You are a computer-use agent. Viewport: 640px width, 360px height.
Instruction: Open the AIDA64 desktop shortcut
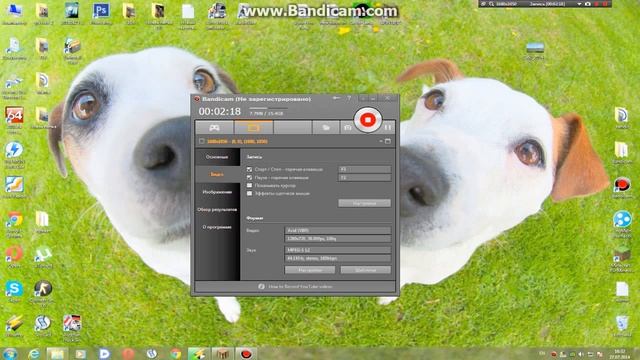point(14,120)
